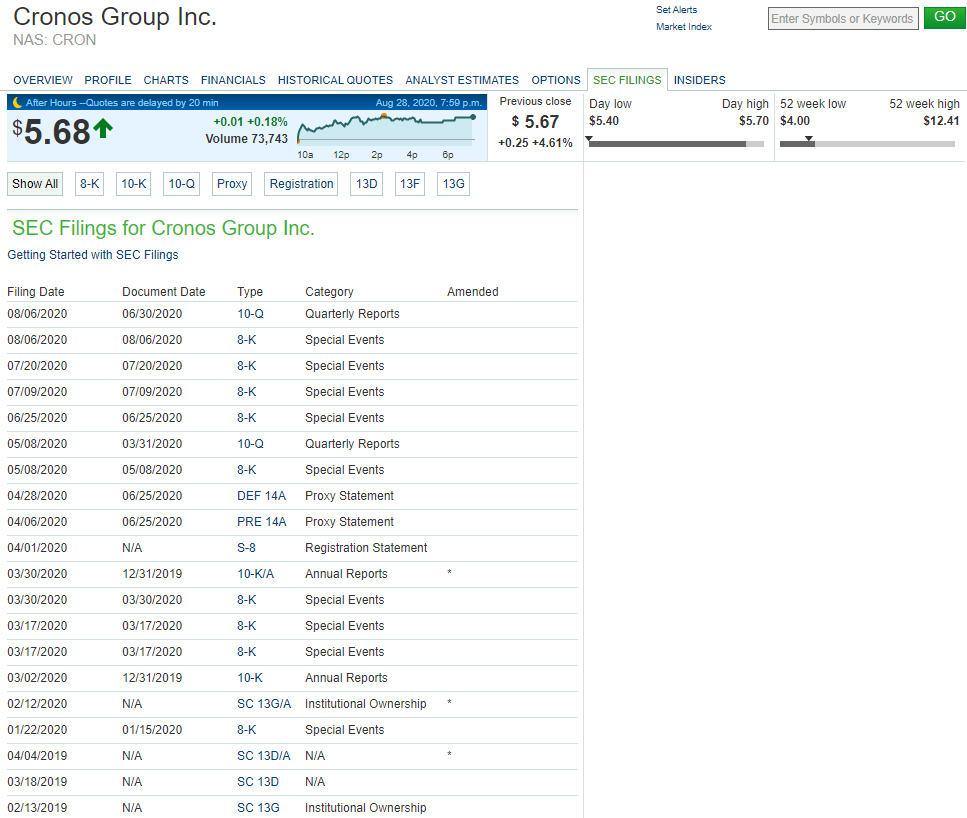This screenshot has width=967, height=818.
Task: Switch to the Options tab
Action: (556, 80)
